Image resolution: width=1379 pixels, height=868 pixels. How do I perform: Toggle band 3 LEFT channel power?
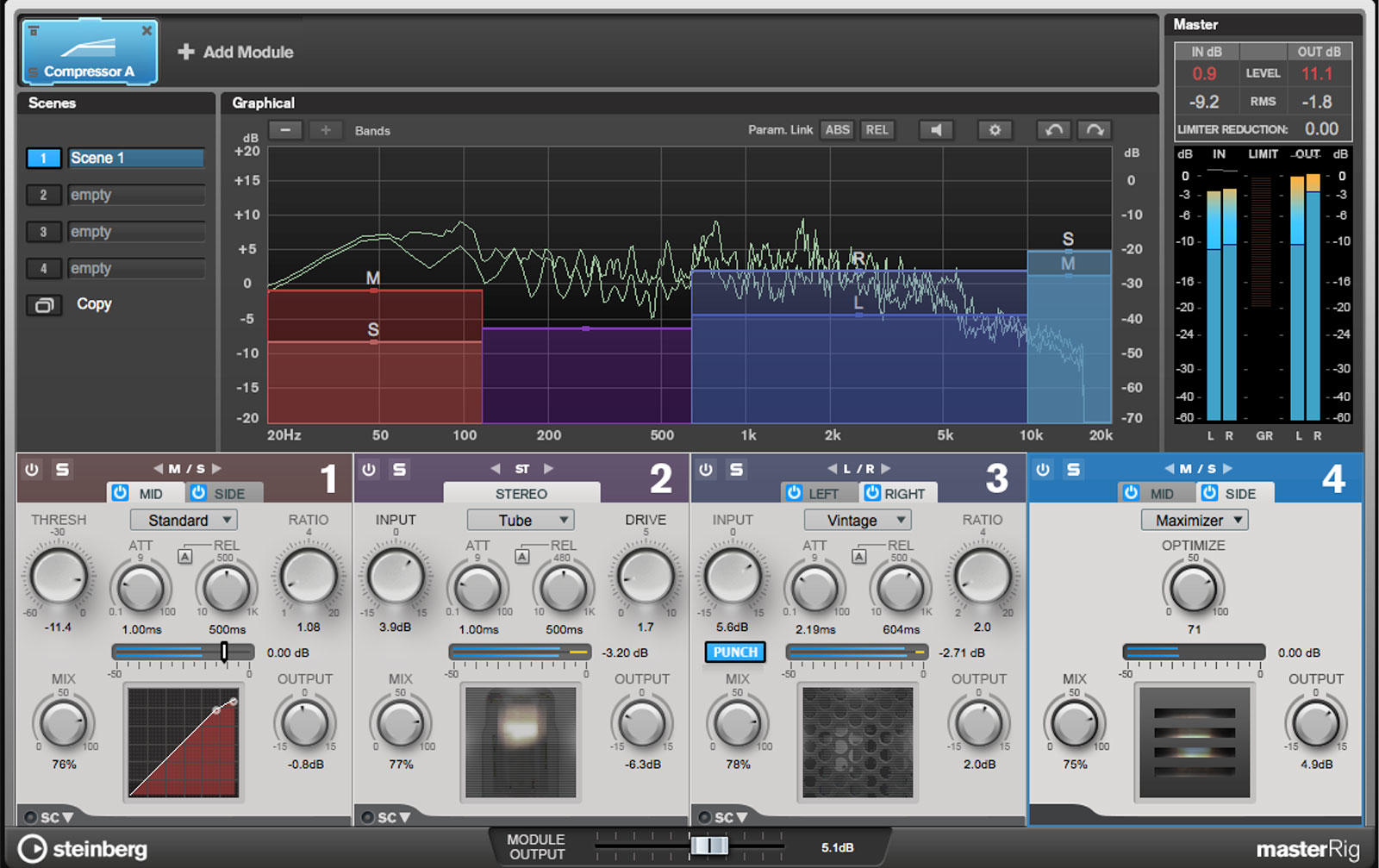click(794, 493)
